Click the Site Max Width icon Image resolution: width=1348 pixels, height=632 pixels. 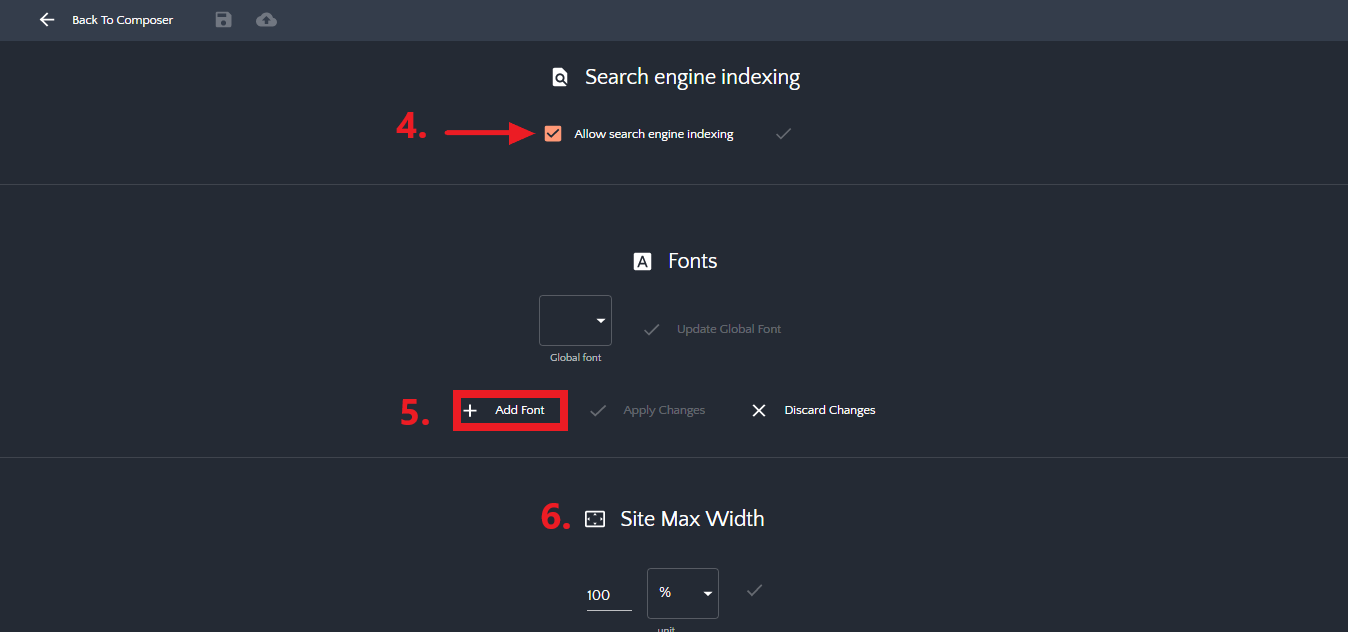tap(595, 519)
